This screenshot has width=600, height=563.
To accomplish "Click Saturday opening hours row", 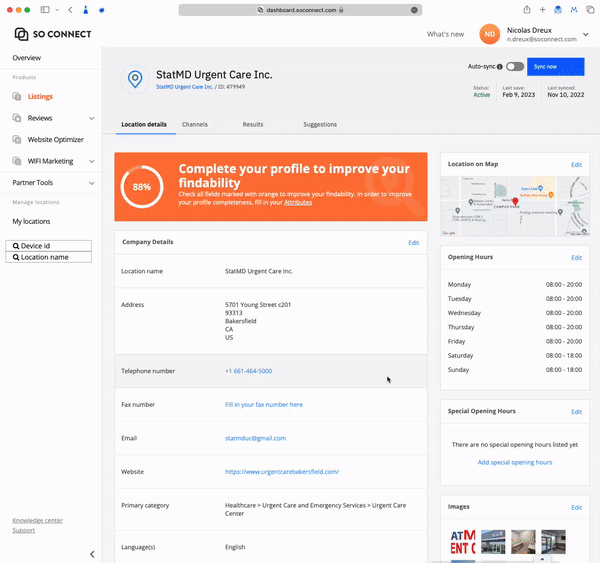I will [515, 356].
